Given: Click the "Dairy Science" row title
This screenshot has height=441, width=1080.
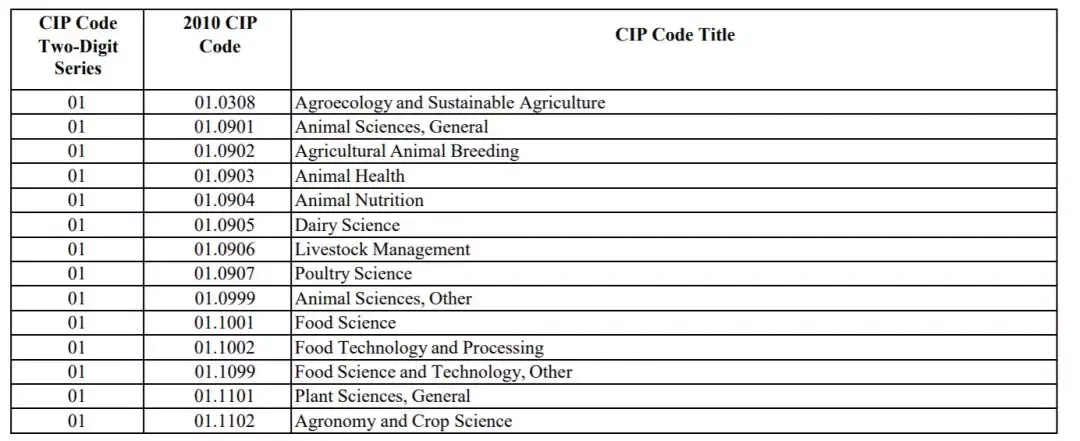Looking at the screenshot, I should tap(347, 225).
